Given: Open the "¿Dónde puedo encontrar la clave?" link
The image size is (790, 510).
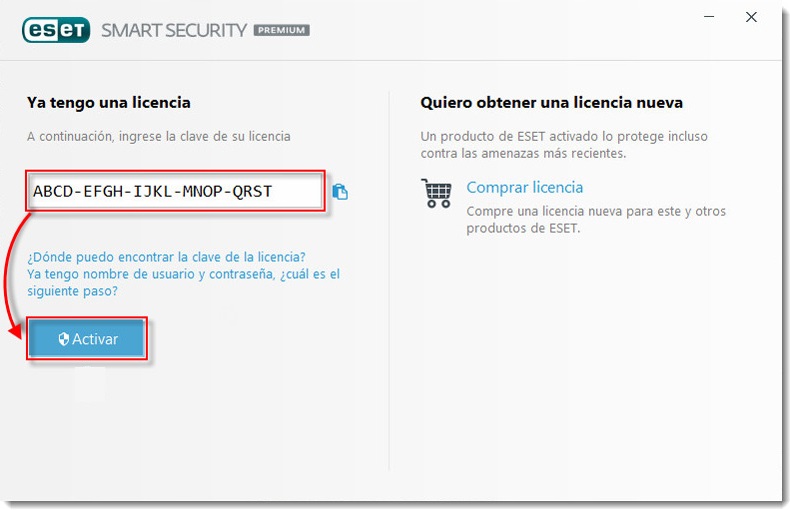Looking at the screenshot, I should (166, 256).
